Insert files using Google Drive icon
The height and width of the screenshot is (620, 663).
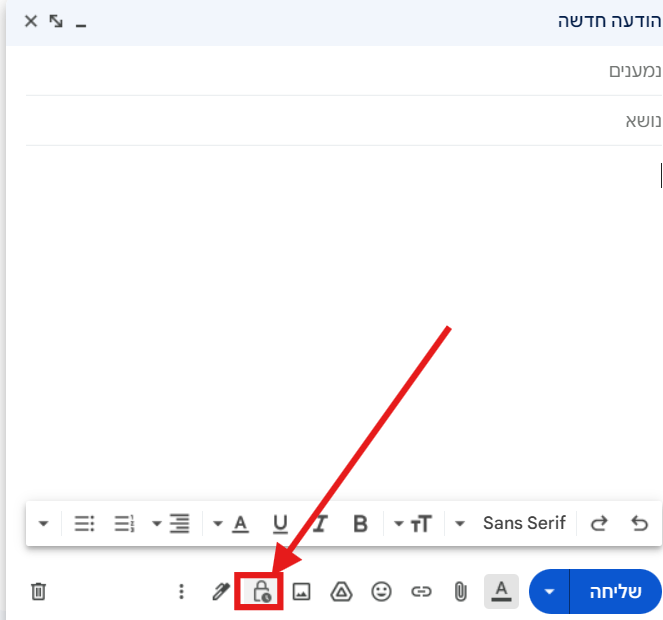[341, 591]
